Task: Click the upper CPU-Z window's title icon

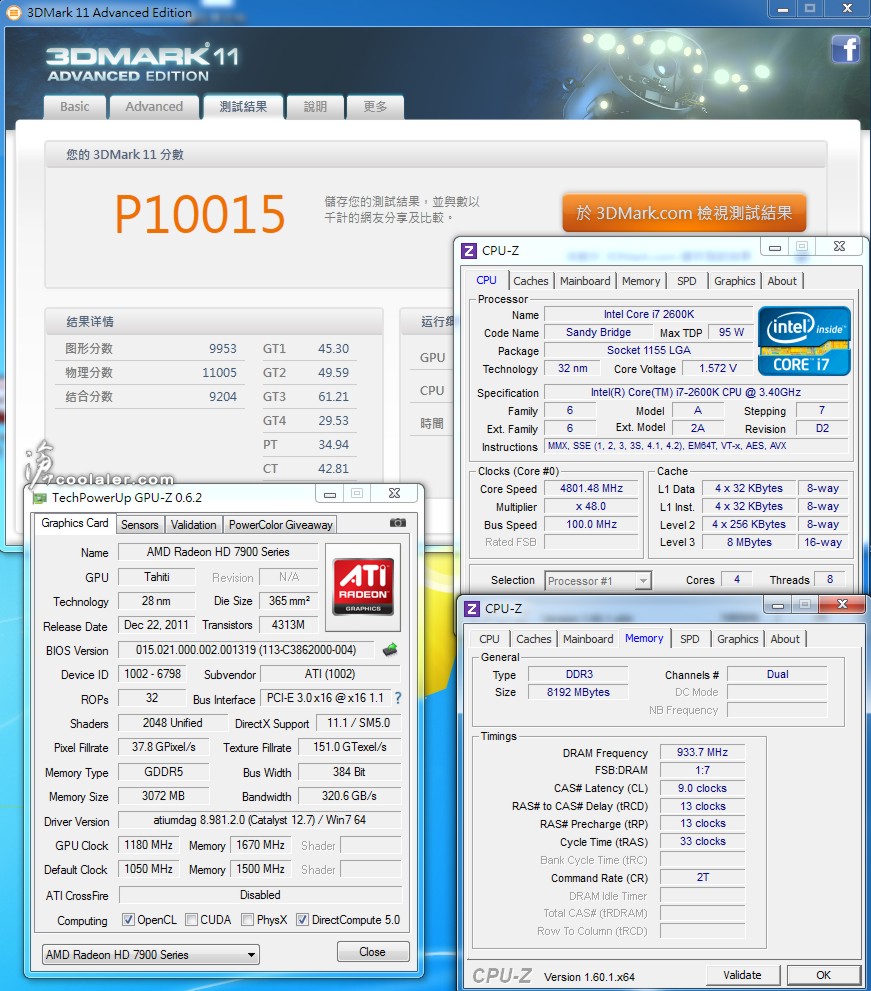Action: 468,251
